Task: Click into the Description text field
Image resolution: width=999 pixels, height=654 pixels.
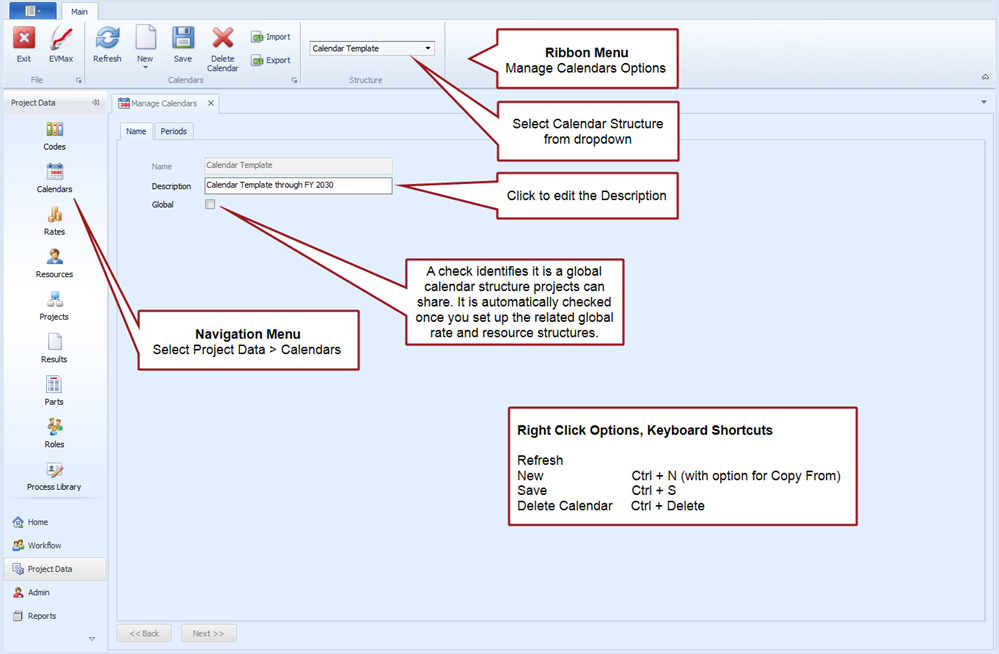Action: point(298,185)
